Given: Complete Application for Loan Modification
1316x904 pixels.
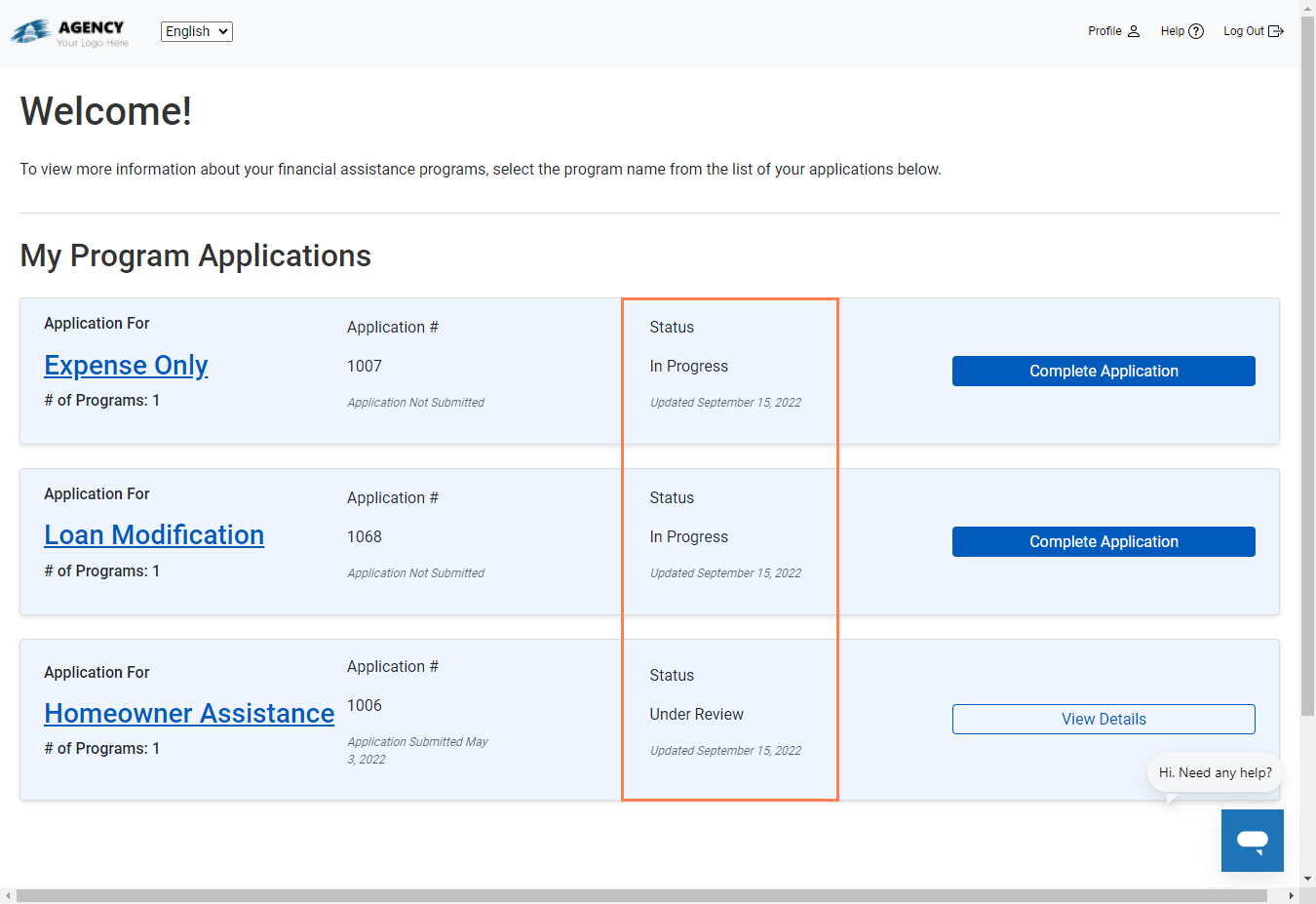Looking at the screenshot, I should (1103, 541).
